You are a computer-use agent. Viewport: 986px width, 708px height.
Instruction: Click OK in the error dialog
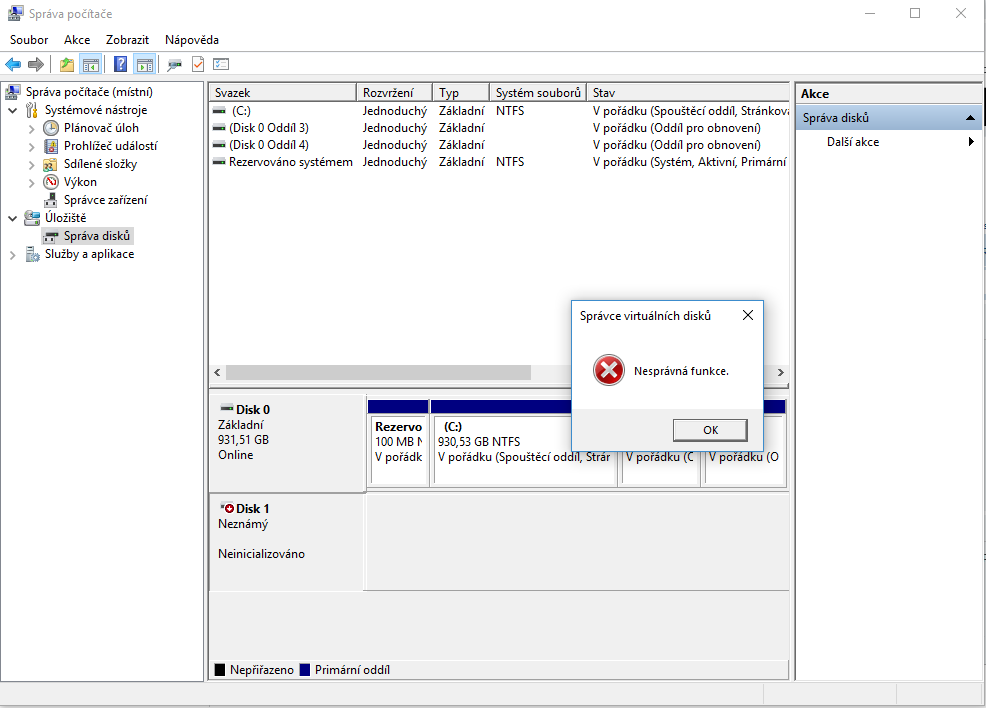[x=711, y=430]
